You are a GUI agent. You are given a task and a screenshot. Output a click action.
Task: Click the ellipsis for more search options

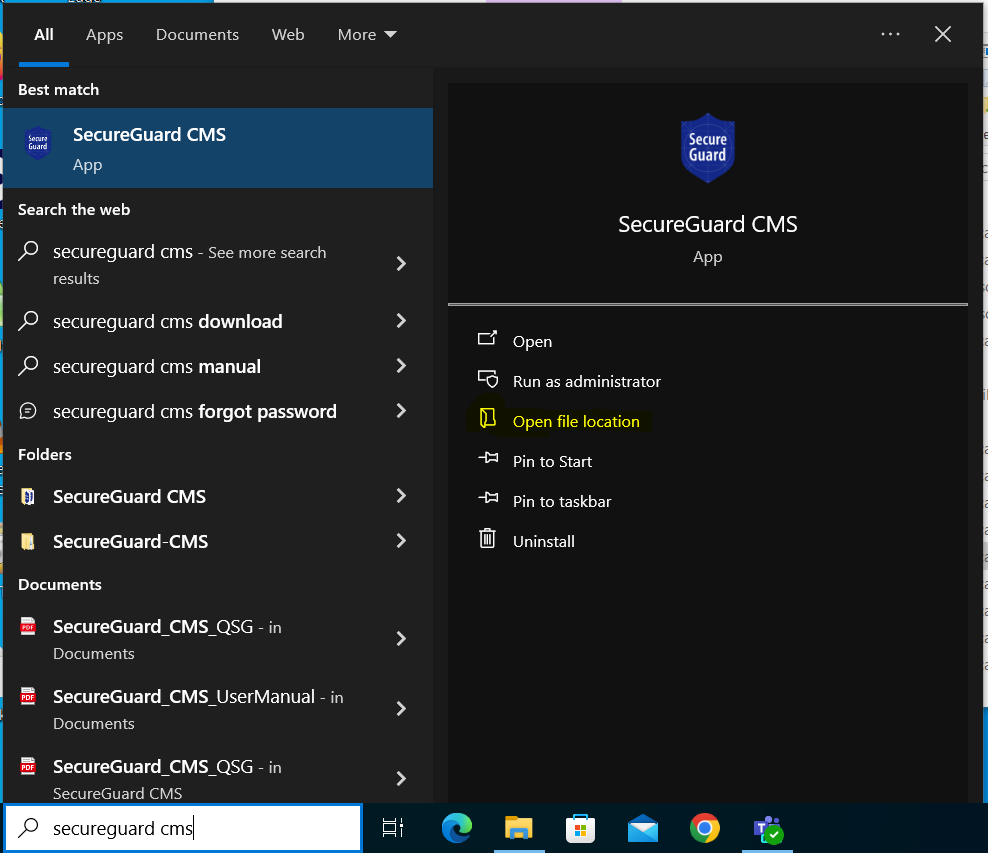890,33
